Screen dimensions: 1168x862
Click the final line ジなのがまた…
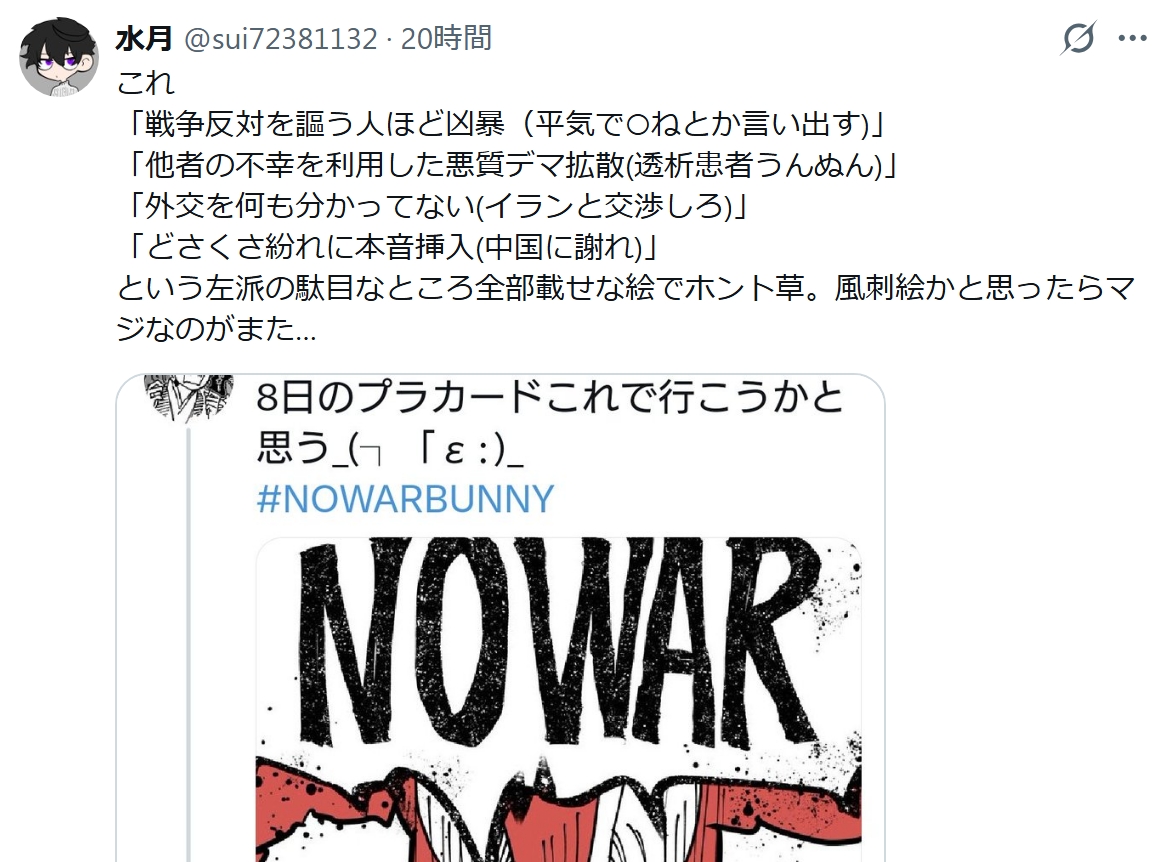coord(217,329)
